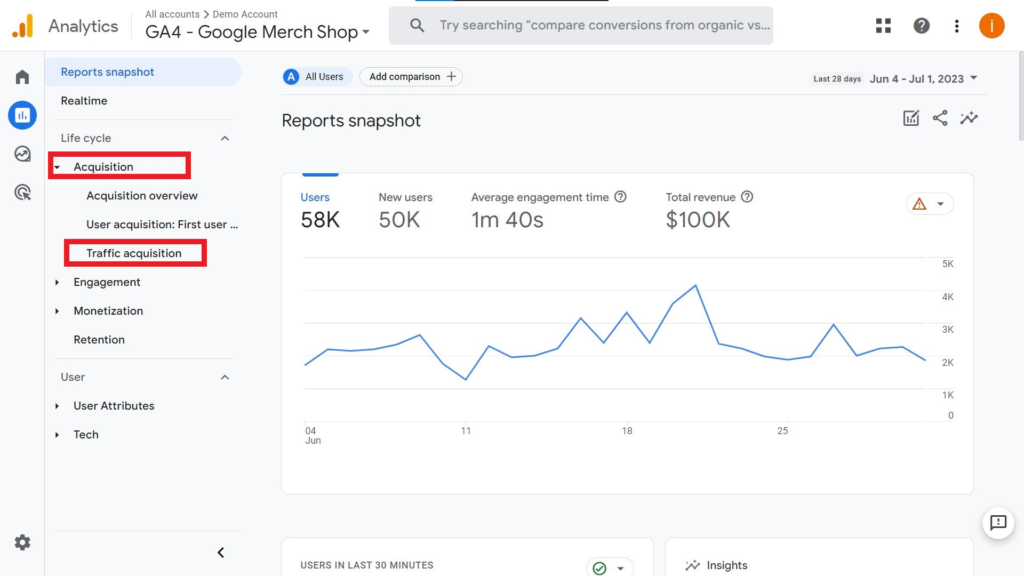The width and height of the screenshot is (1024, 576).
Task: Open Admin via the gear icon
Action: point(22,542)
